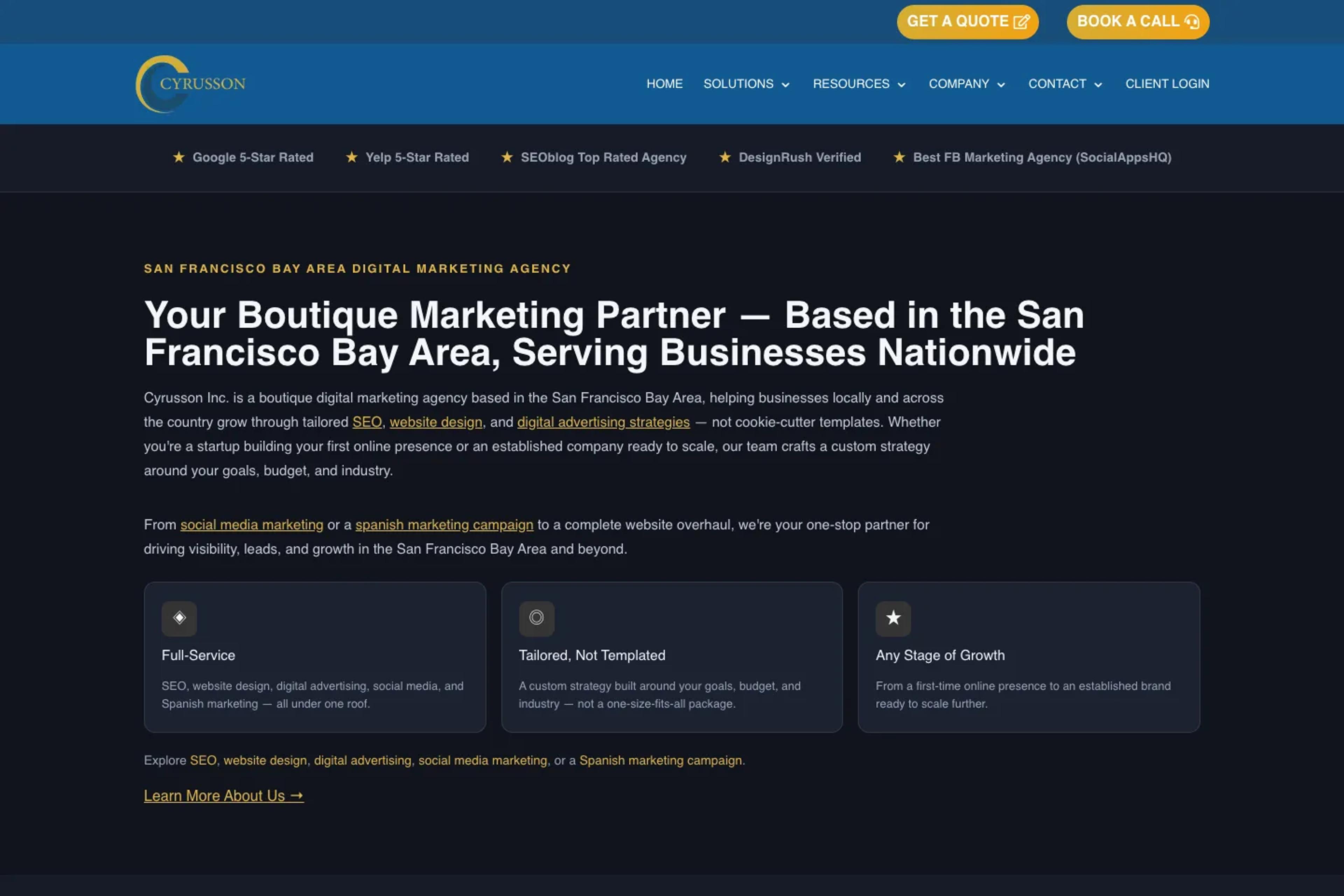1344x896 pixels.
Task: Go to the Home menu item
Action: point(665,84)
